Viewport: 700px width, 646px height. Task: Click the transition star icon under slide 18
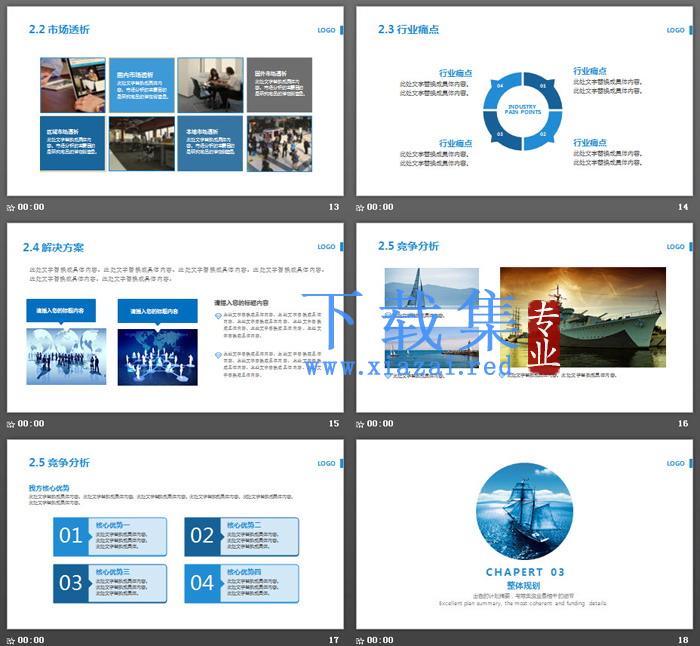pos(360,641)
